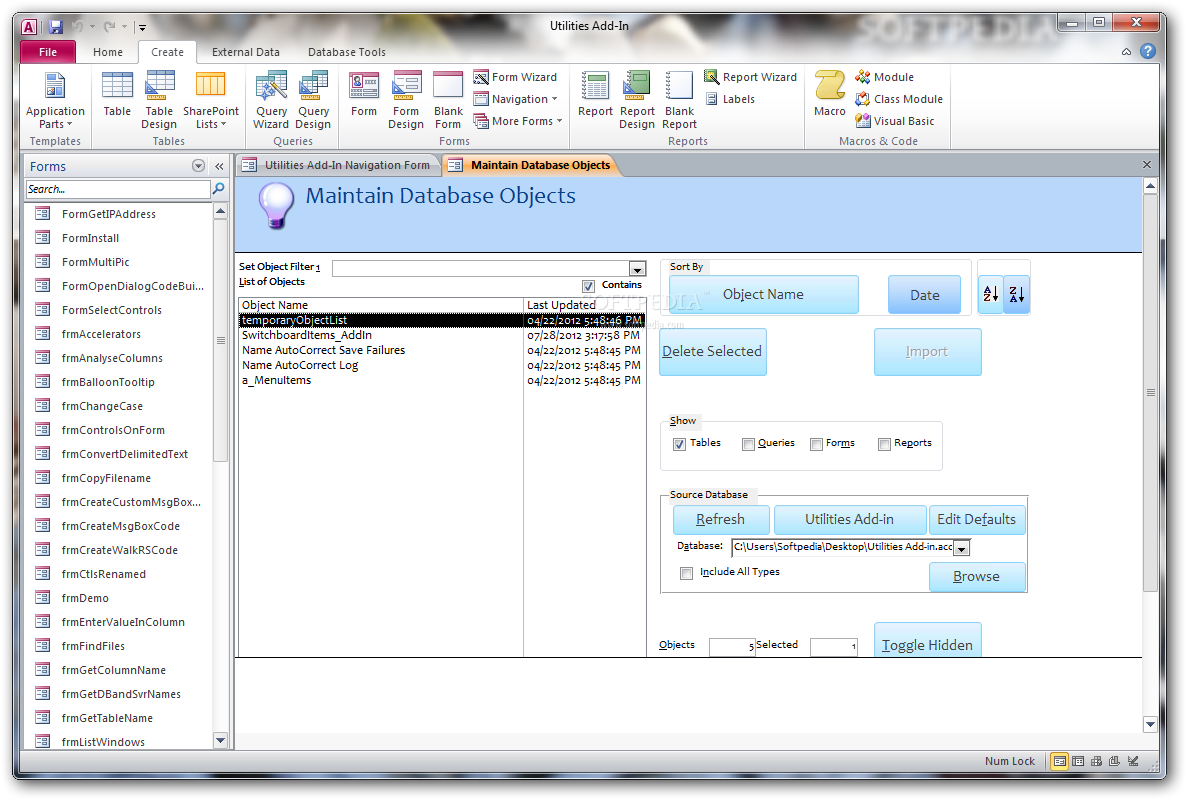Start the Report Wizard
1187x800 pixels.
coord(750,77)
